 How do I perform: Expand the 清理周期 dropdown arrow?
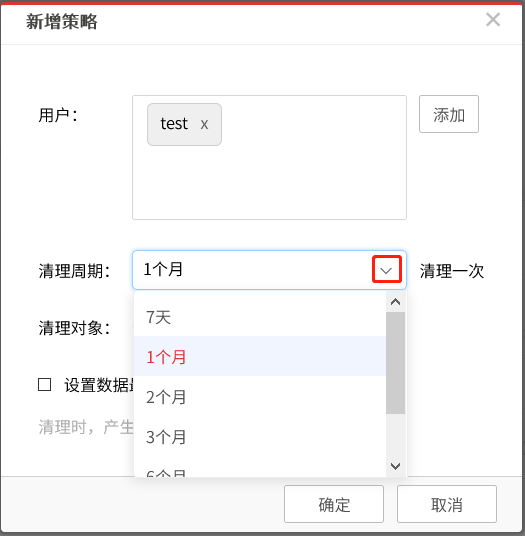[387, 270]
